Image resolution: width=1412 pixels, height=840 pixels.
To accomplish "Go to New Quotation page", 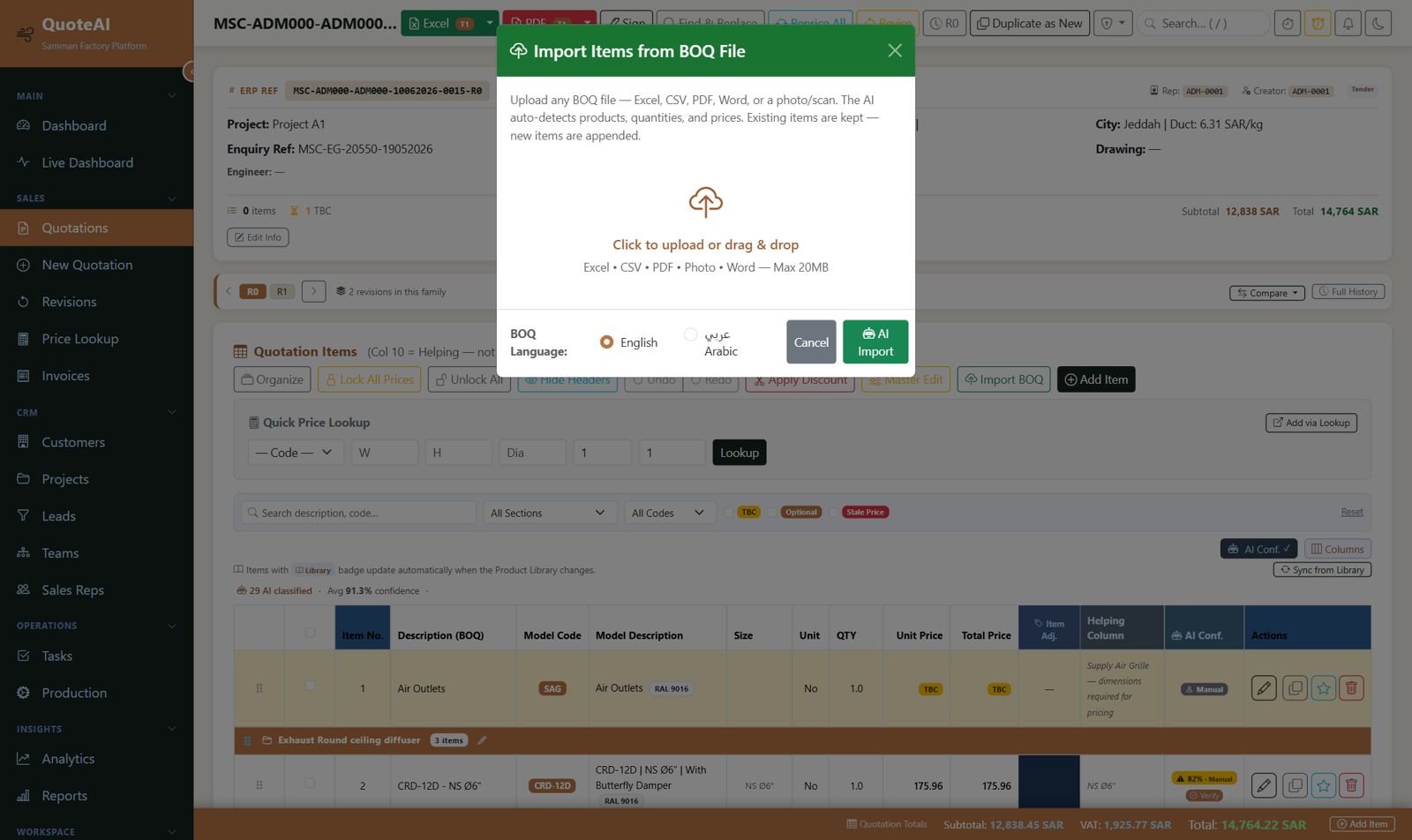I will point(96,266).
